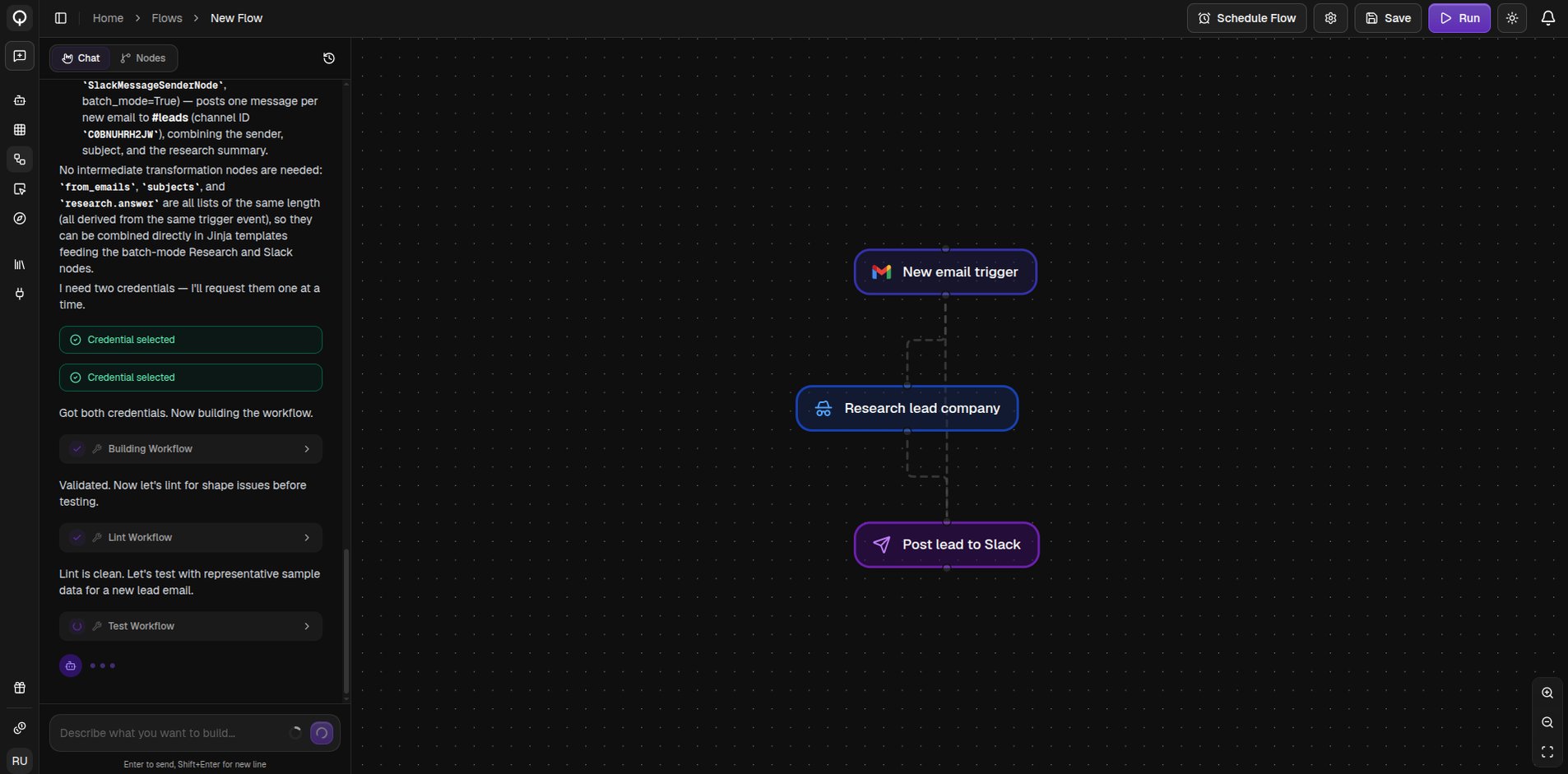1568x774 pixels.
Task: Click the Schedule Flow button
Action: click(x=1246, y=18)
